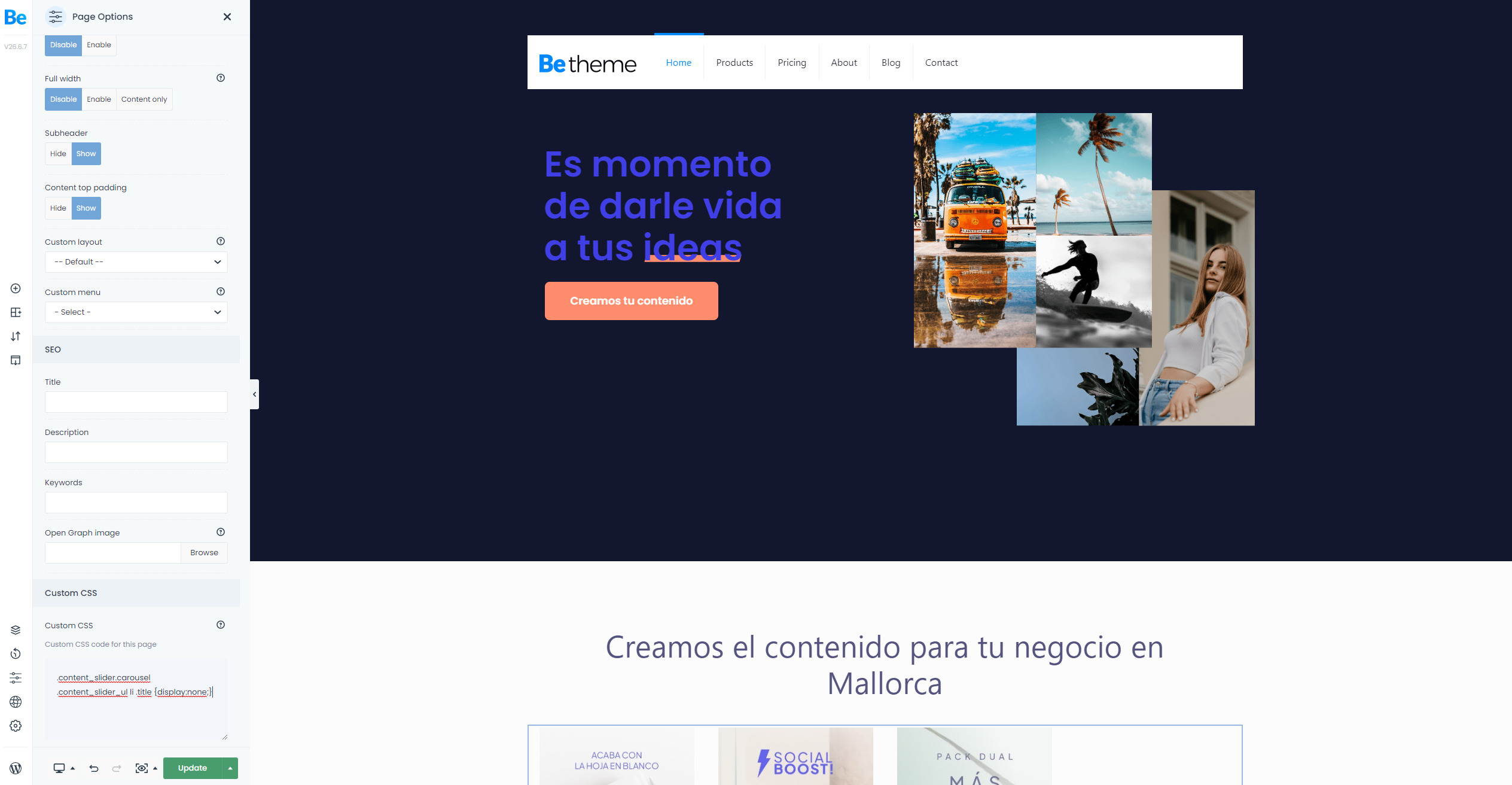The width and height of the screenshot is (1512, 785).
Task: Toggle Full width to Enable
Action: pyautogui.click(x=98, y=99)
